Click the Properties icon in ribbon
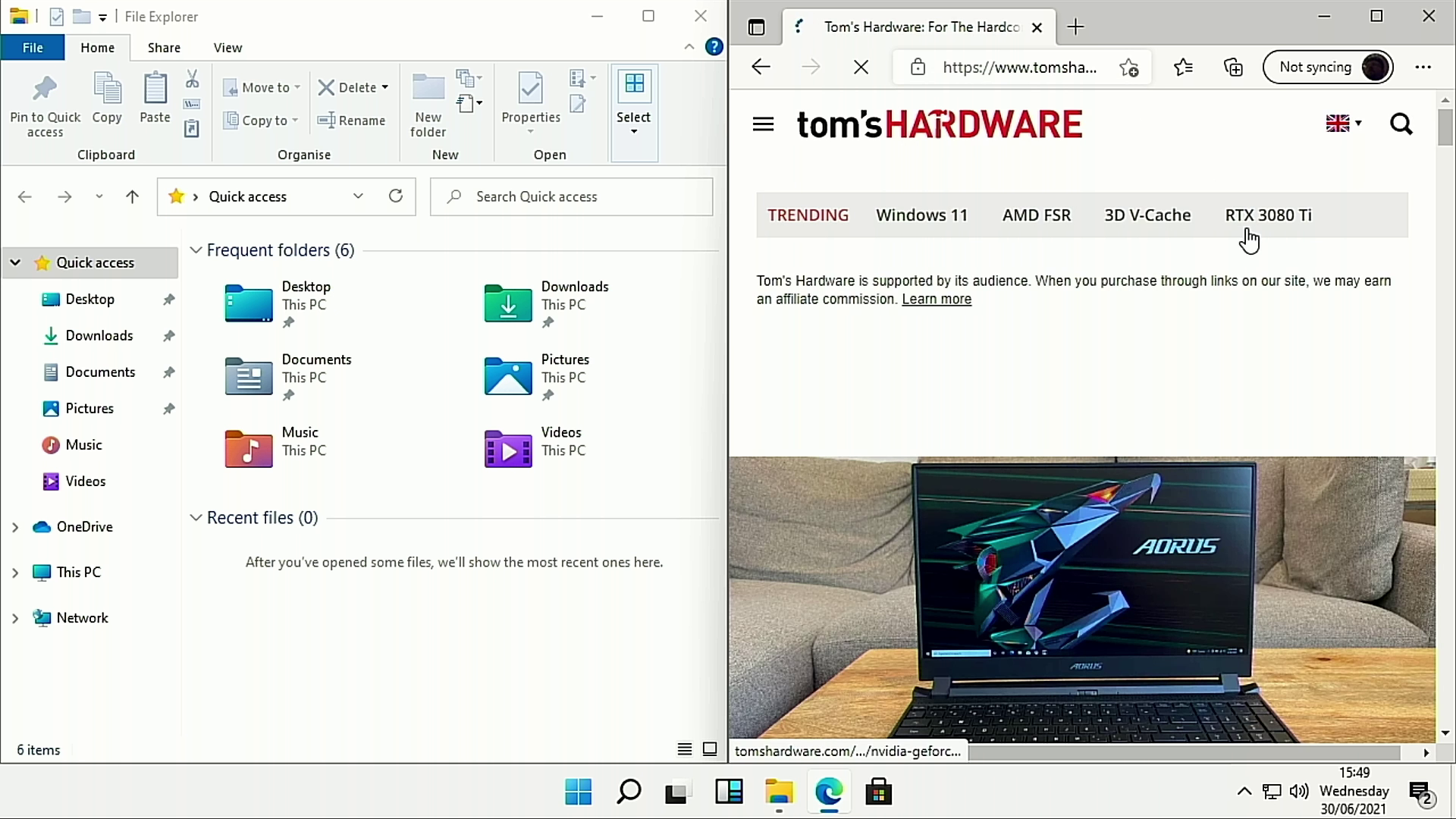This screenshot has width=1456, height=819. (530, 89)
